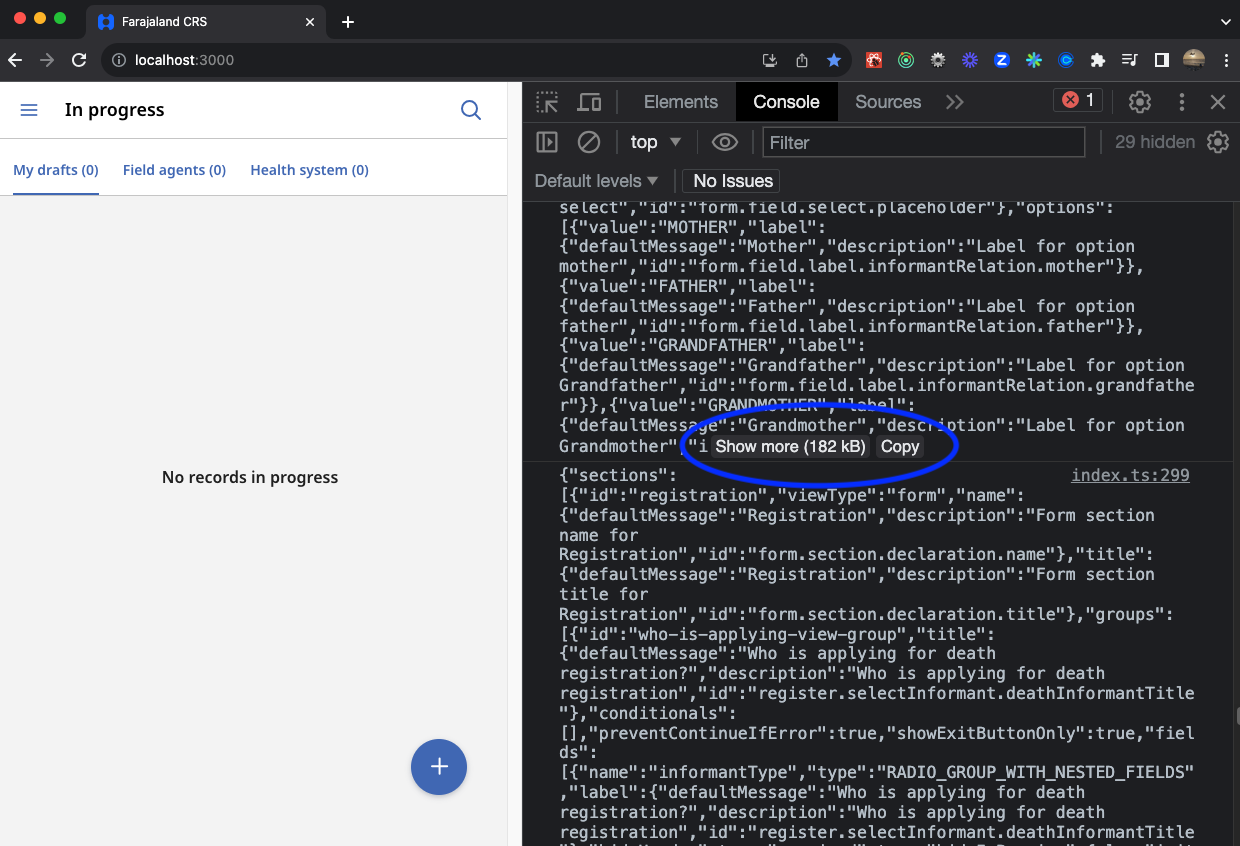1240x846 pixels.
Task: Toggle the console sidebar panel
Action: point(547,142)
